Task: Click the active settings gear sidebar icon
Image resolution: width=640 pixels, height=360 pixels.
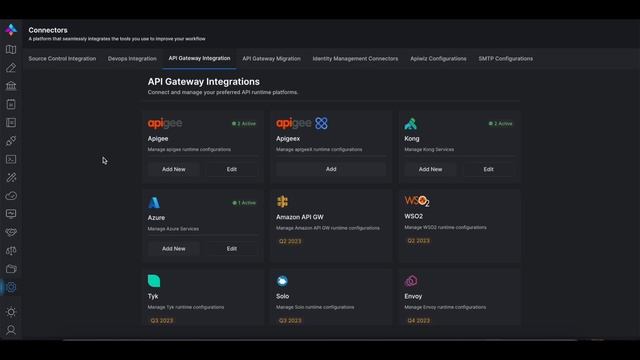Action: coord(11,287)
